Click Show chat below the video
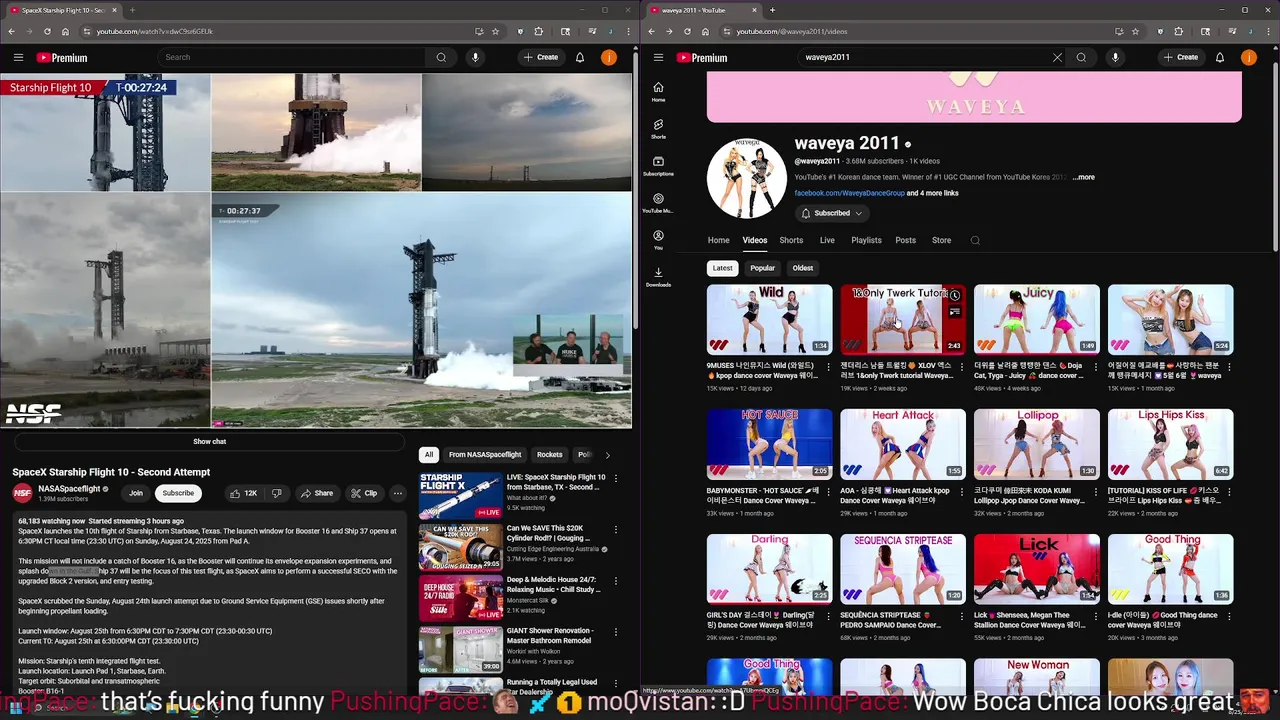Screen dimensions: 1280x720 (209, 441)
